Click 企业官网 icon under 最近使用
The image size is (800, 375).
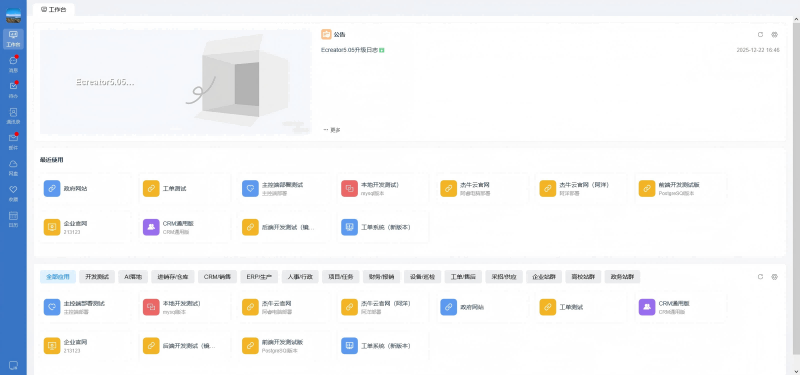tap(52, 227)
